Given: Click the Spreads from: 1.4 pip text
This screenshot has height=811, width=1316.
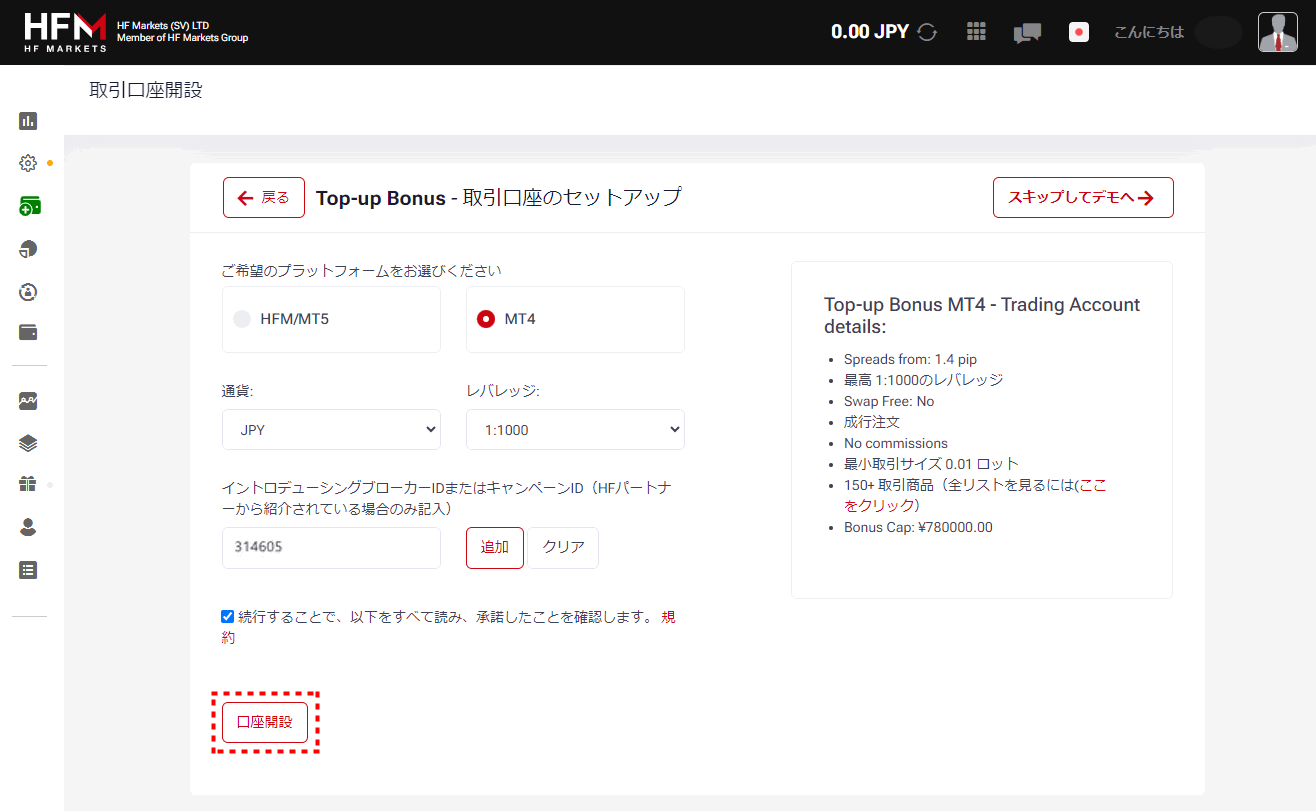Looking at the screenshot, I should (911, 359).
